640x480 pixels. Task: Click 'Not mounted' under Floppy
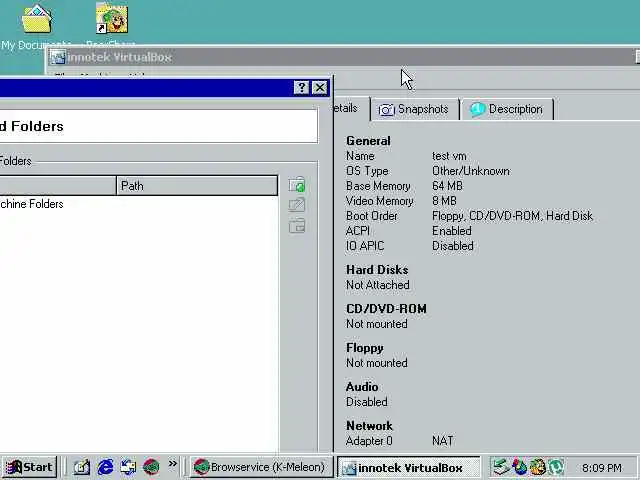(377, 363)
